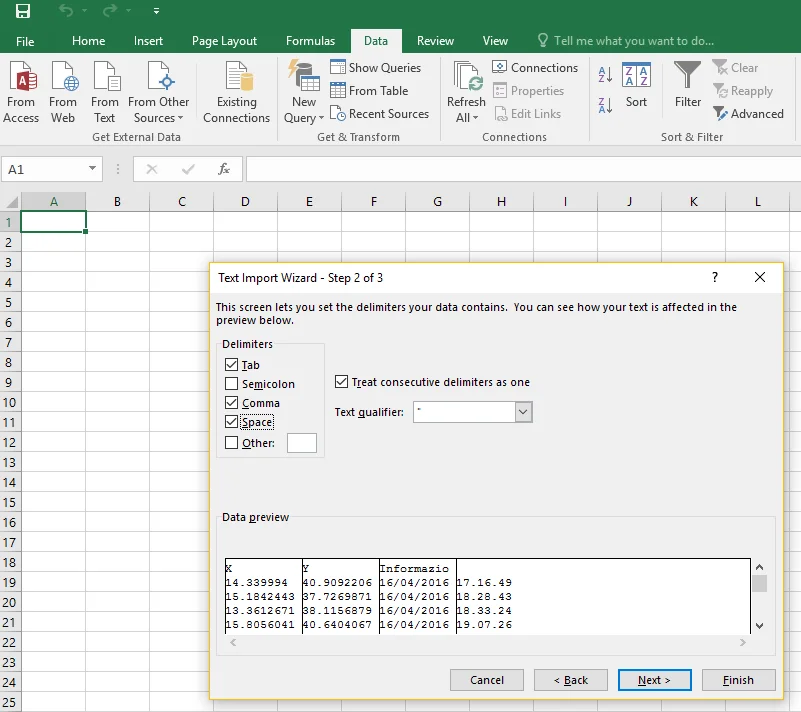Switch to the Page Layout tab
This screenshot has width=801, height=712.
coord(224,41)
